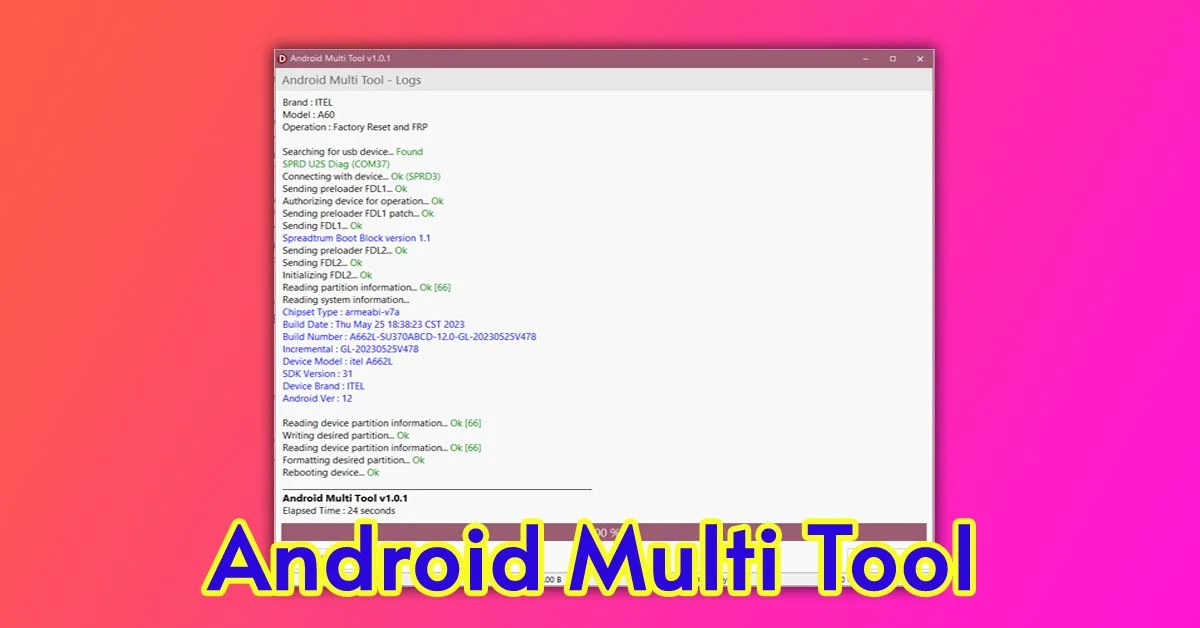This screenshot has height=628, width=1200.
Task: Click the 'Build Date : Thu May 25' line
Action: tap(374, 324)
